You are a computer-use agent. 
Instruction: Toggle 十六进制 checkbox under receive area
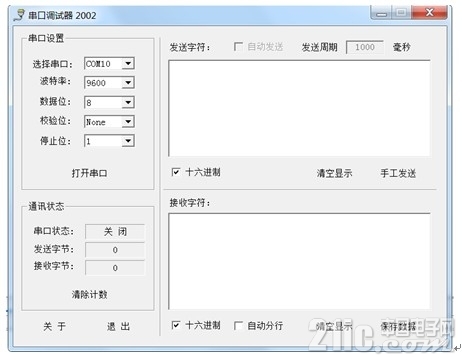pyautogui.click(x=176, y=325)
